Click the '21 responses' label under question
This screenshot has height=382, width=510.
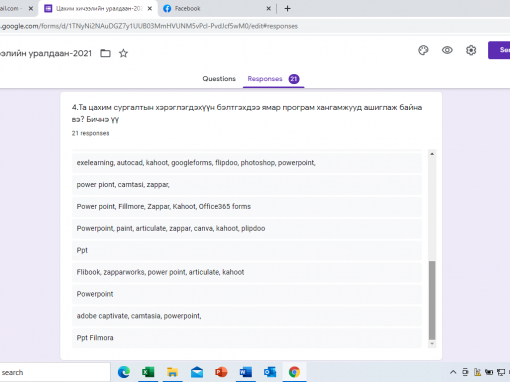pos(90,133)
